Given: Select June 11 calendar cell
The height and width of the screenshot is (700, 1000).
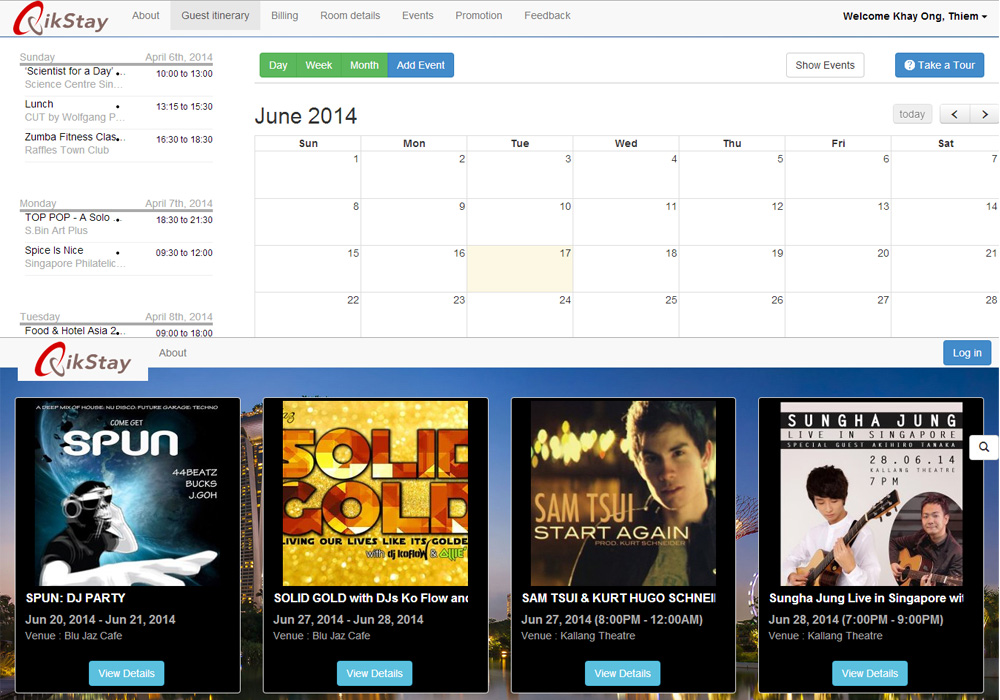Looking at the screenshot, I should click(x=626, y=222).
